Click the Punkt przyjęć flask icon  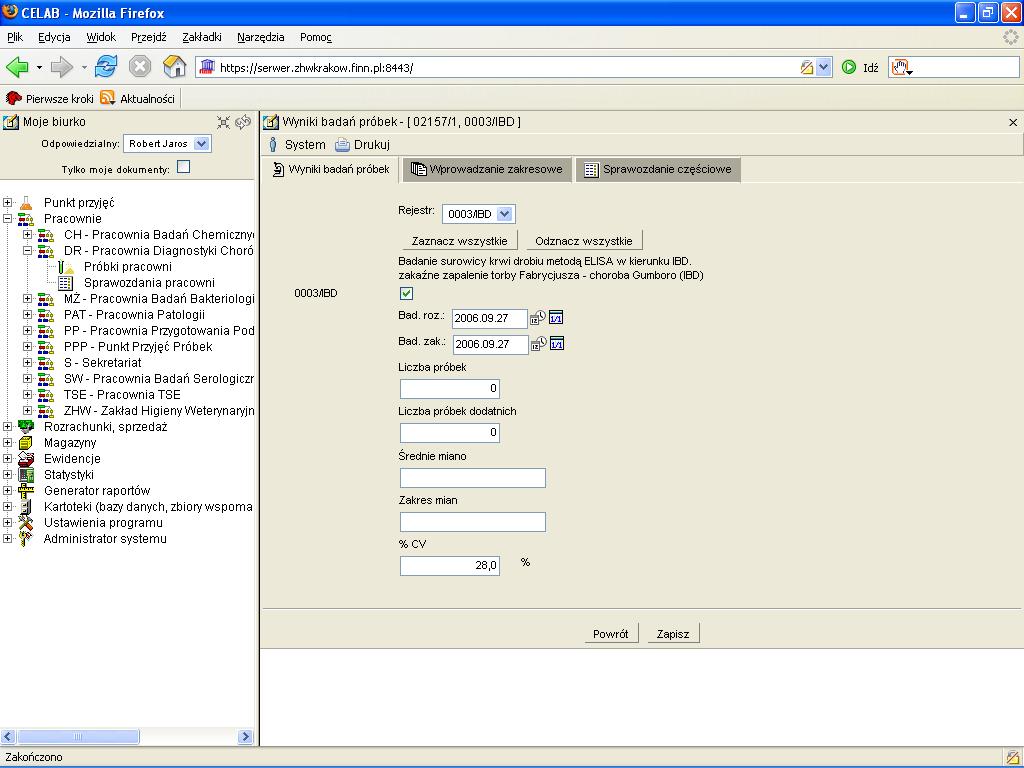[x=25, y=203]
